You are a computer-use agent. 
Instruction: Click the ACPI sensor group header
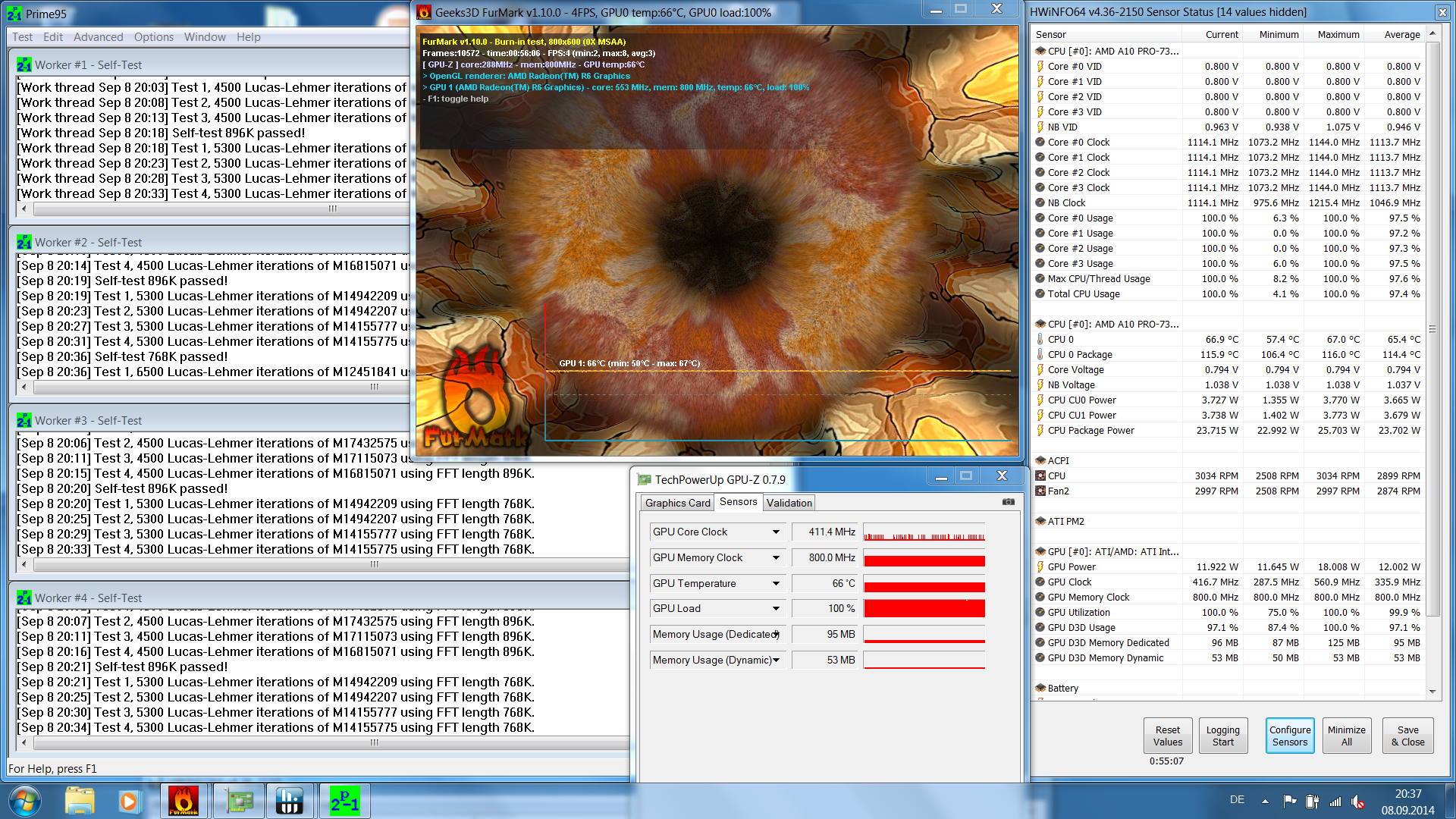[x=1058, y=461]
